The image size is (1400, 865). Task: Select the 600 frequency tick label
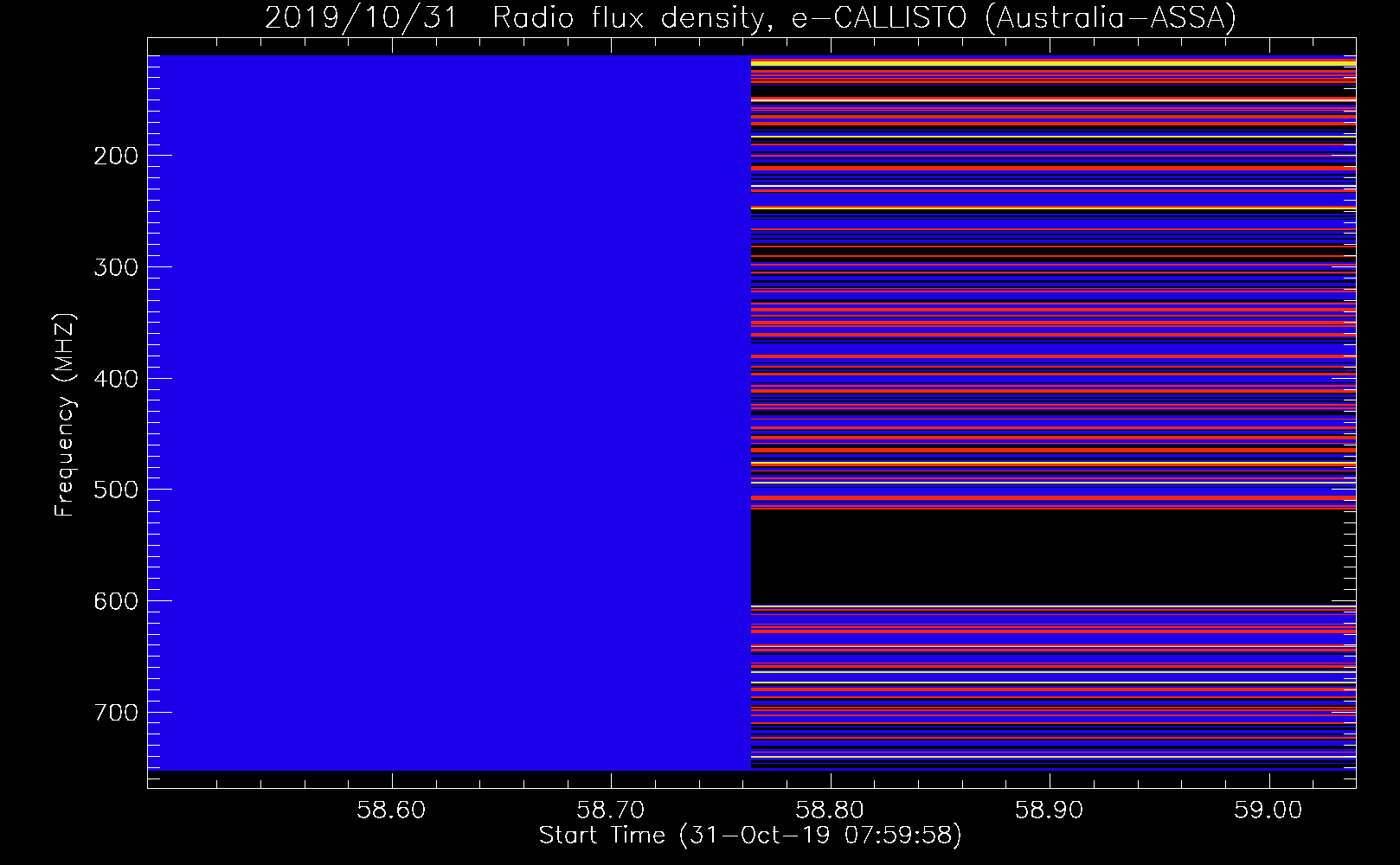click(x=116, y=601)
